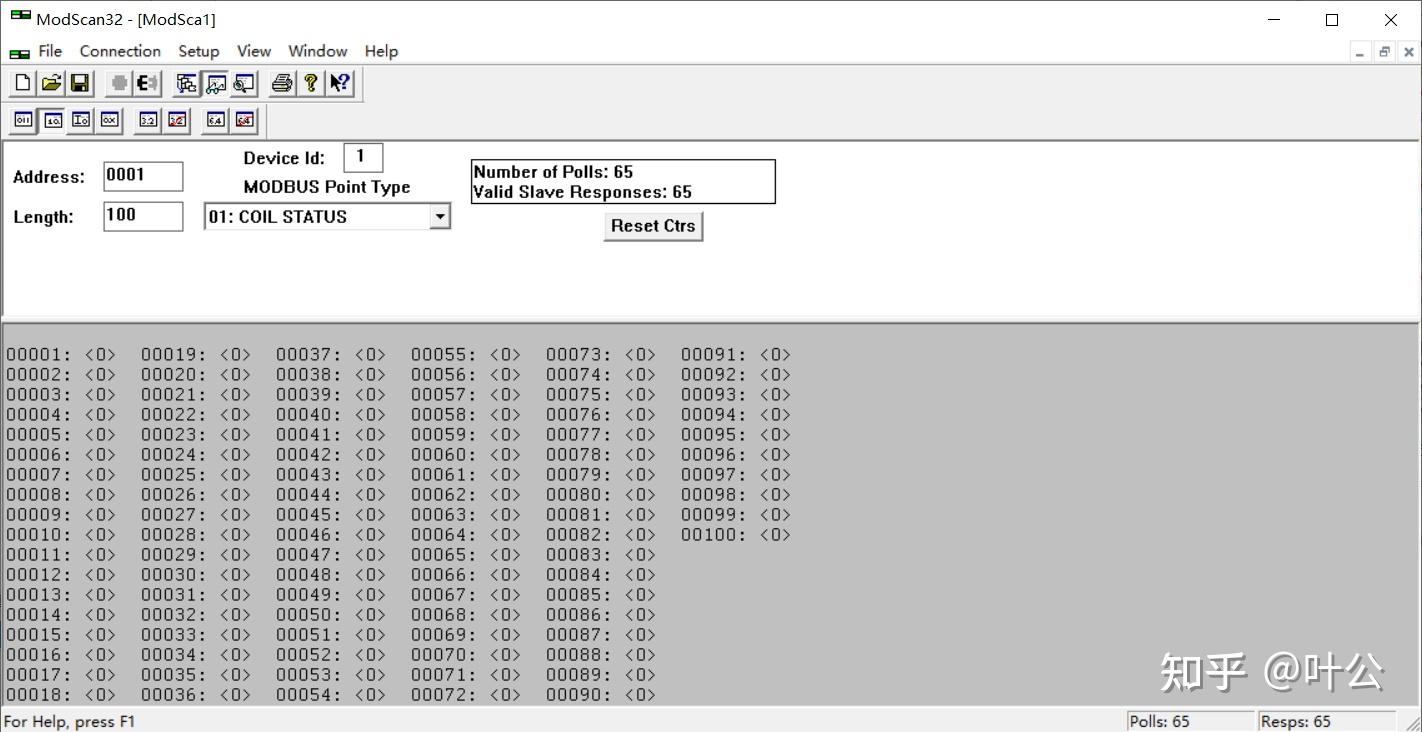Click coil entry 00010: <0>
Image resolution: width=1422 pixels, height=732 pixels.
[61, 535]
